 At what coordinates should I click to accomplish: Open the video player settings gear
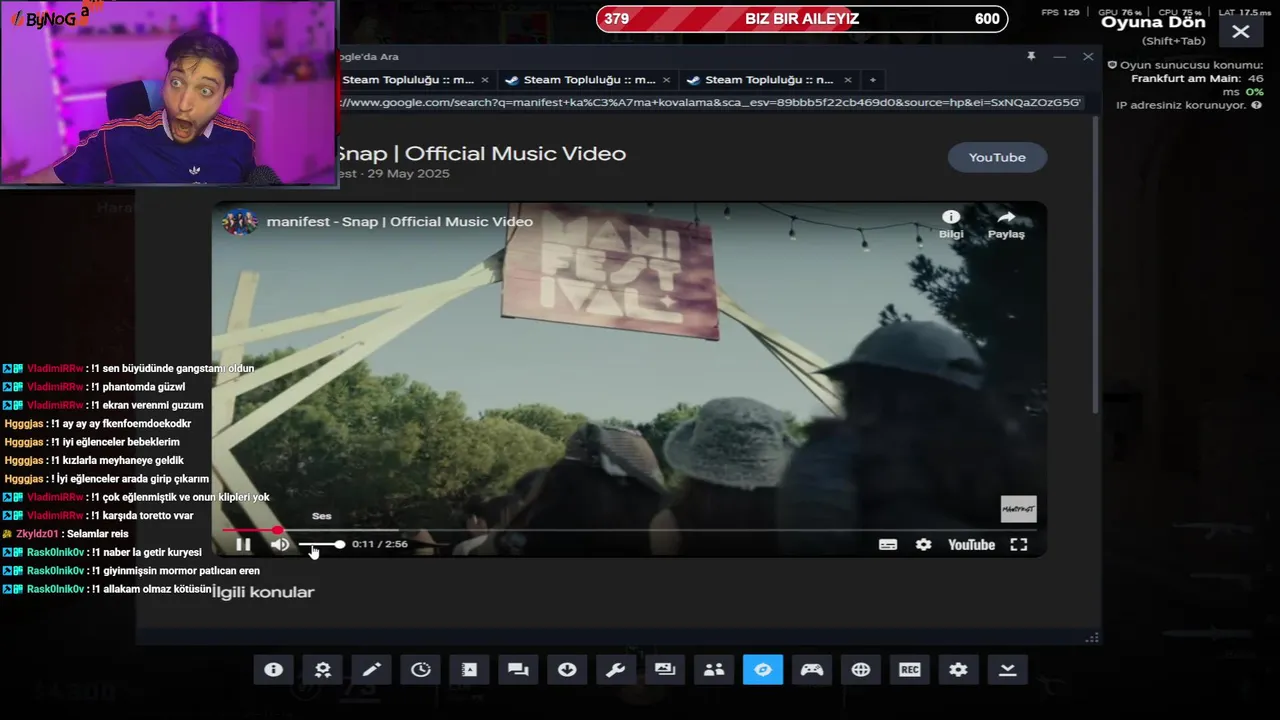coord(924,544)
